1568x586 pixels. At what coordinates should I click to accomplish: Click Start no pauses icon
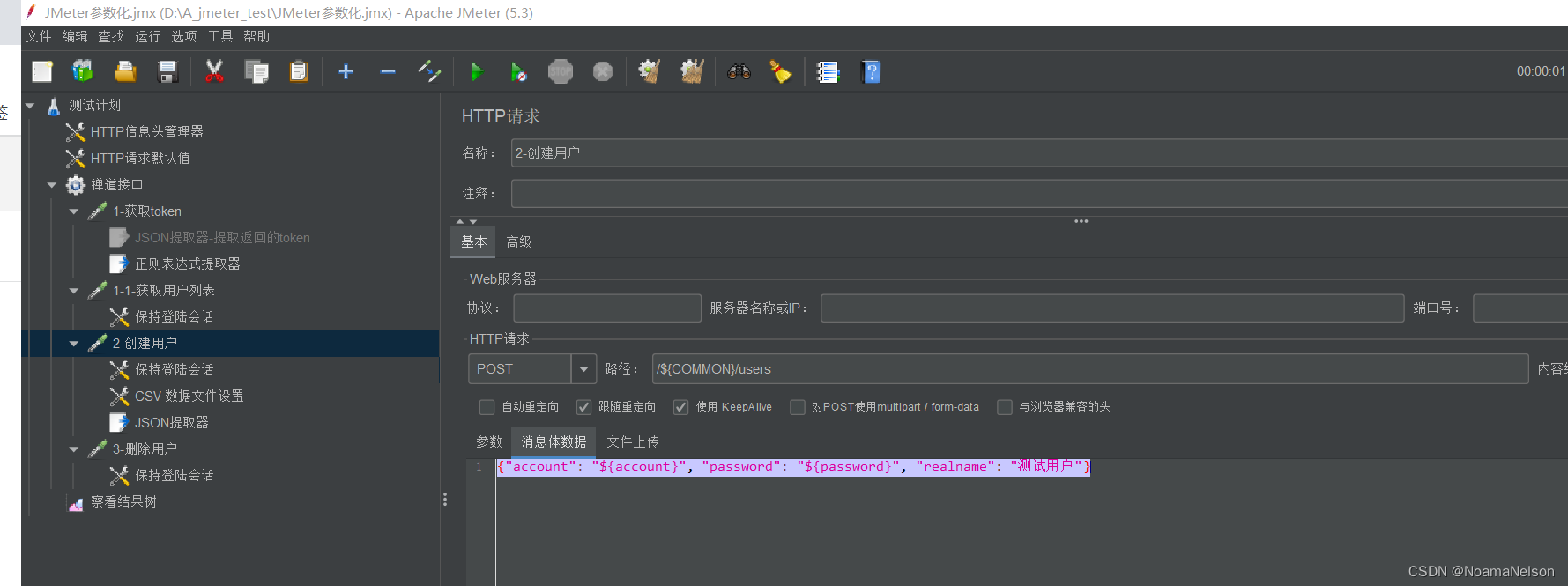tap(518, 71)
